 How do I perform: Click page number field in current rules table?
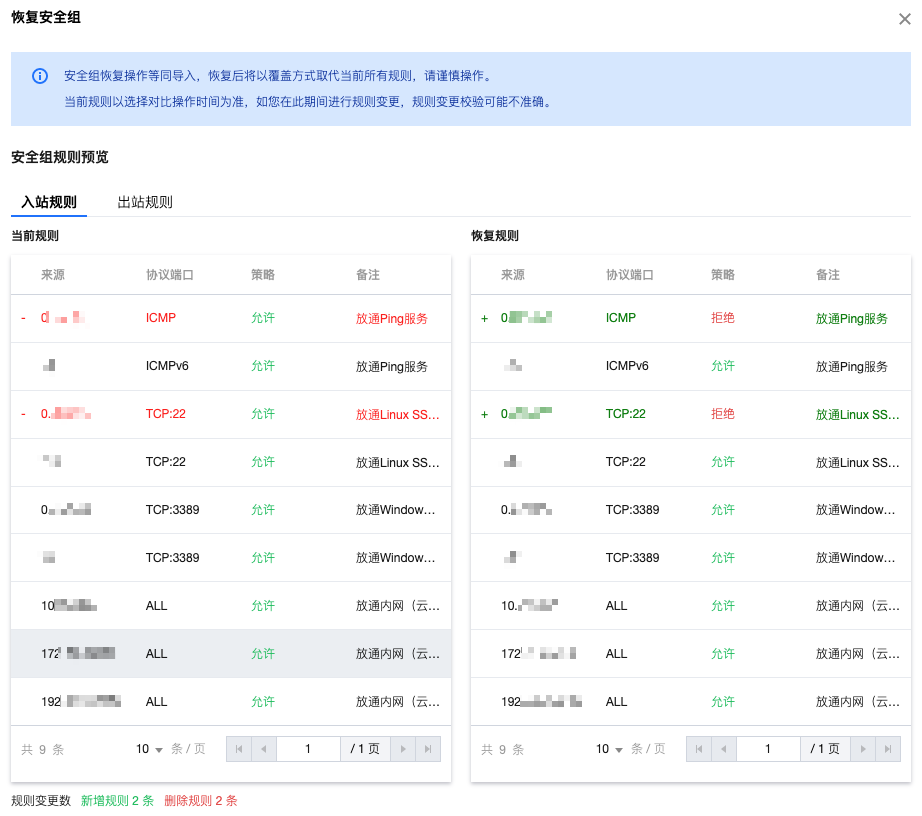click(x=308, y=749)
